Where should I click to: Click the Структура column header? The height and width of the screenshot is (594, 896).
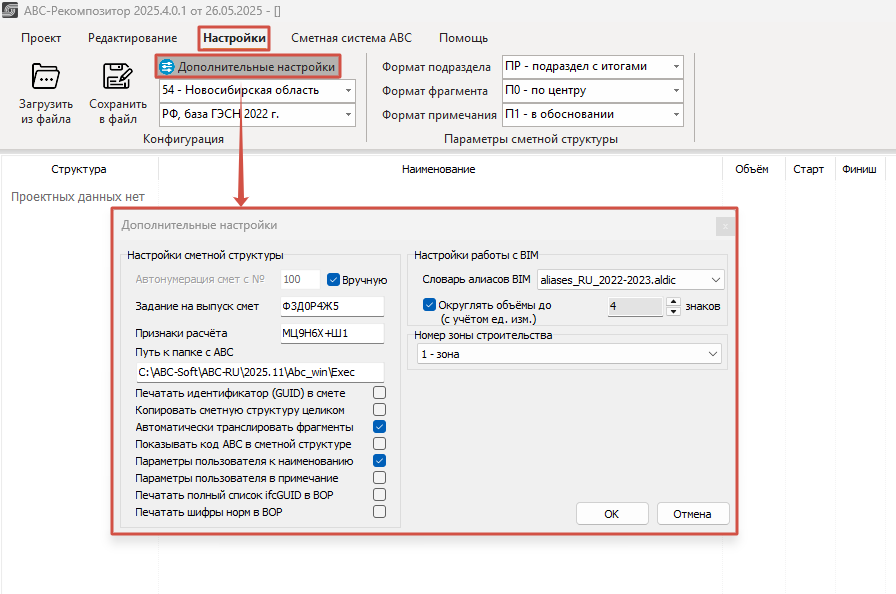[x=79, y=169]
